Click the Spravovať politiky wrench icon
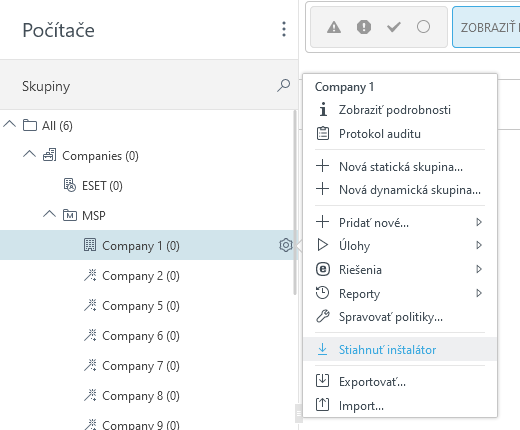This screenshot has height=430, width=520. (x=323, y=316)
